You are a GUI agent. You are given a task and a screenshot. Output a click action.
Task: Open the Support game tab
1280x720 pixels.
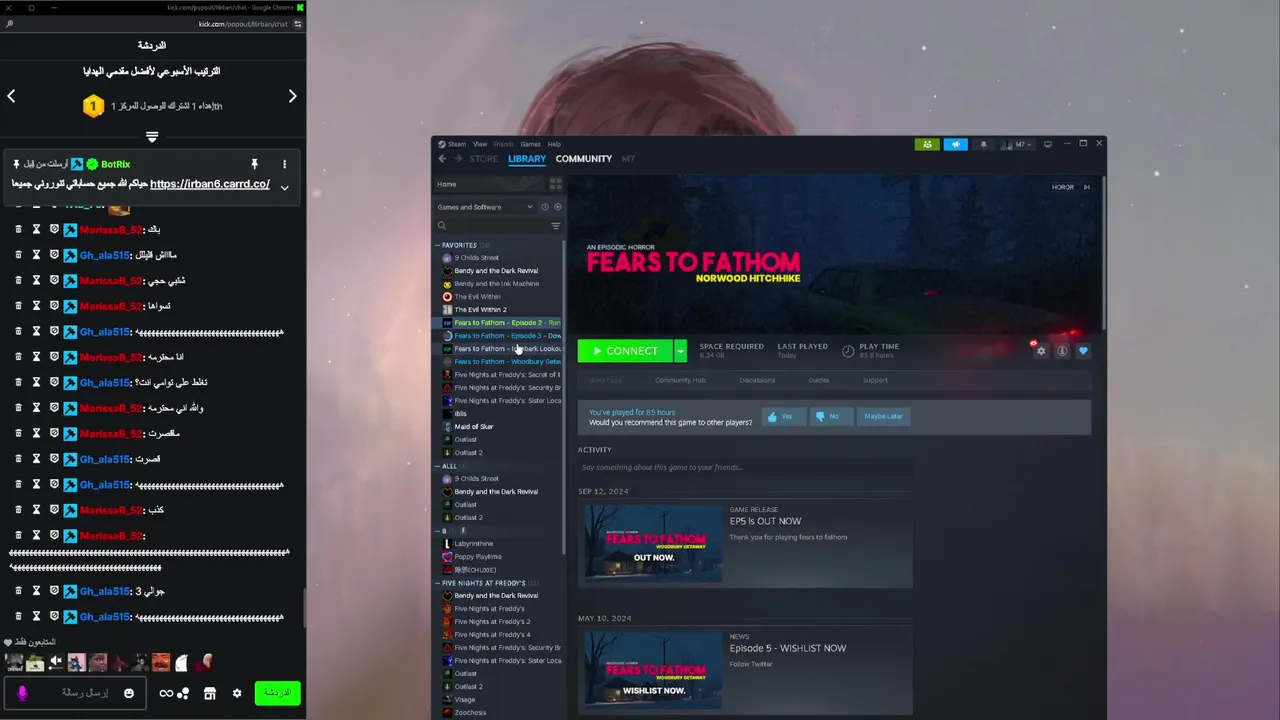pyautogui.click(x=875, y=380)
